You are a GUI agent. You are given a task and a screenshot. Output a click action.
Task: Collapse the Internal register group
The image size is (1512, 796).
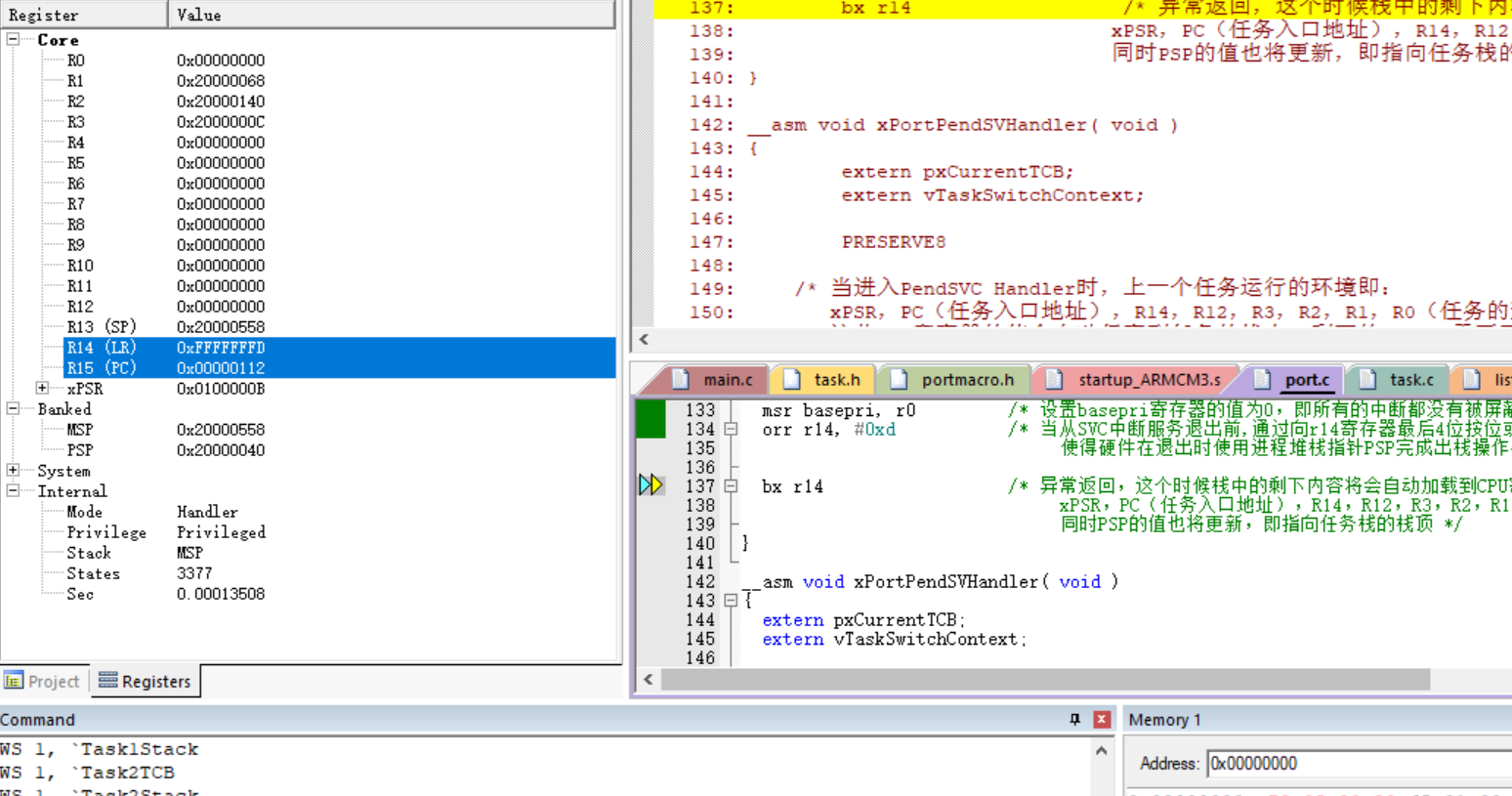point(14,490)
